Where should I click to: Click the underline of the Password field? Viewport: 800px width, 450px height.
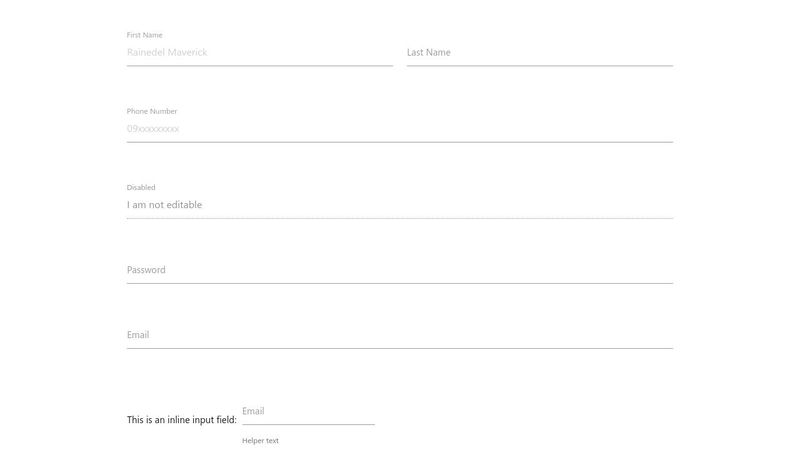(400, 283)
